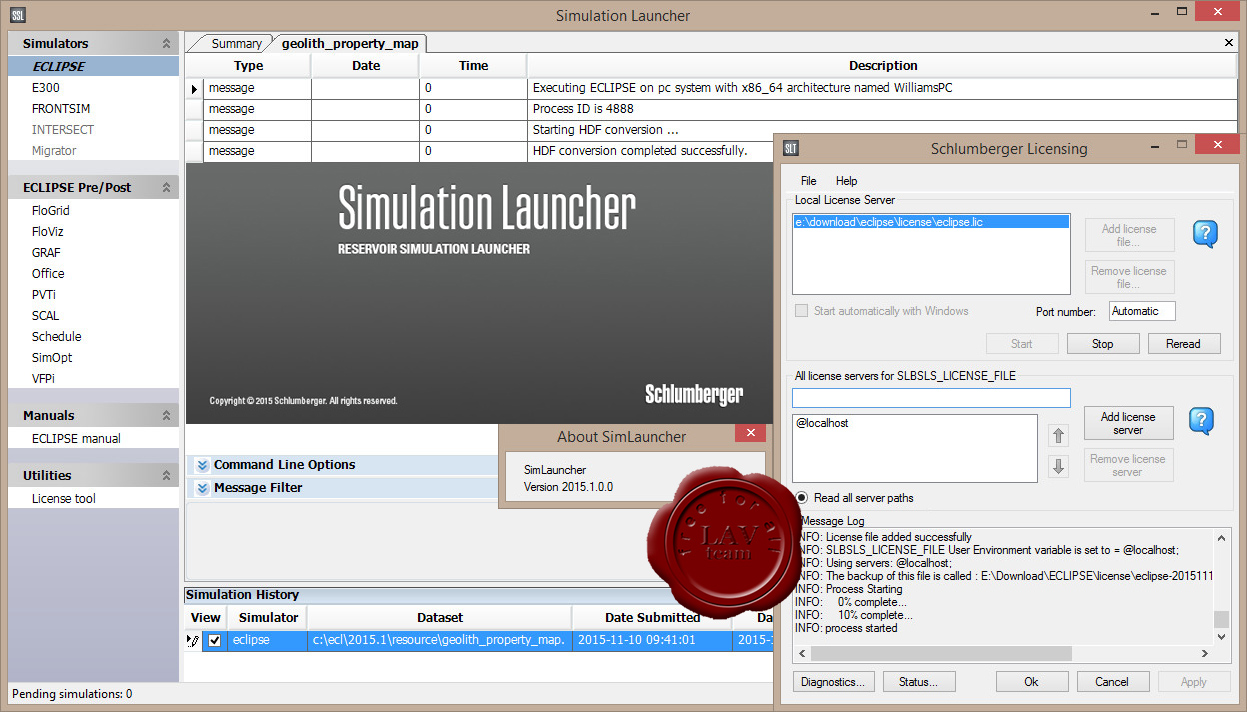Click the geolith_property_map dataset cell
Image resolution: width=1247 pixels, height=712 pixels.
point(439,640)
